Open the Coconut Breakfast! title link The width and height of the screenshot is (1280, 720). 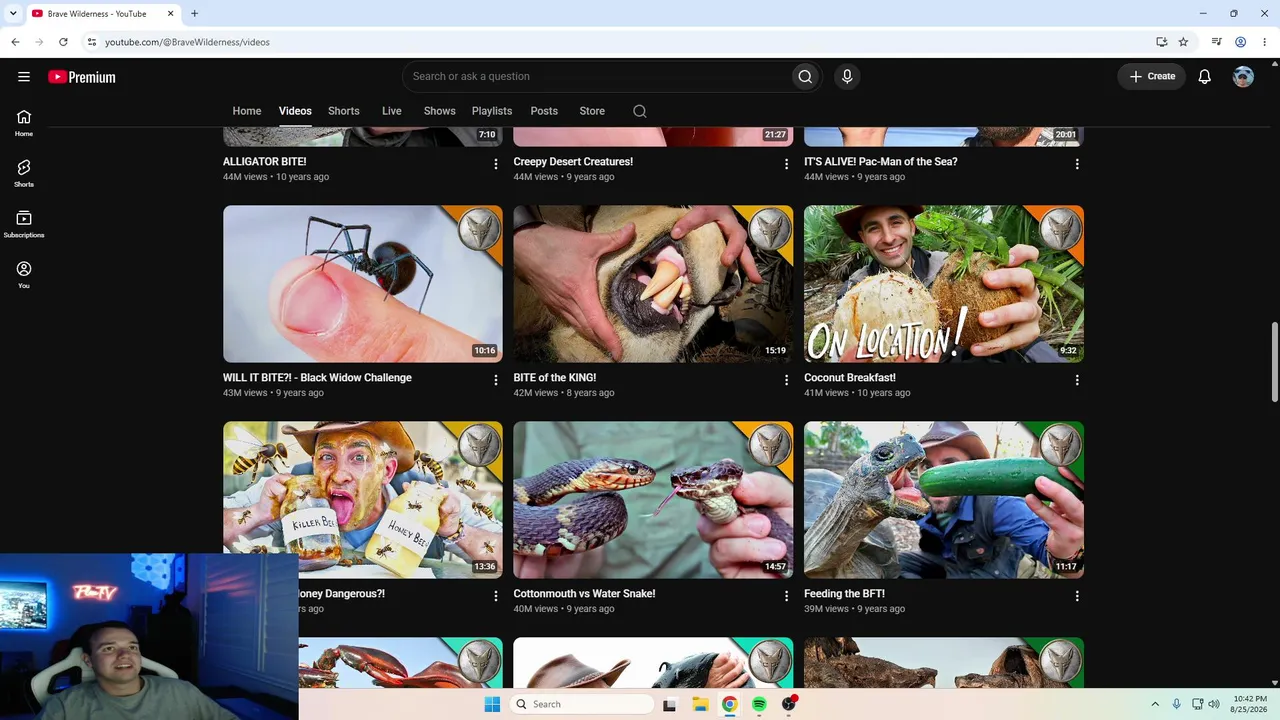[x=850, y=378]
